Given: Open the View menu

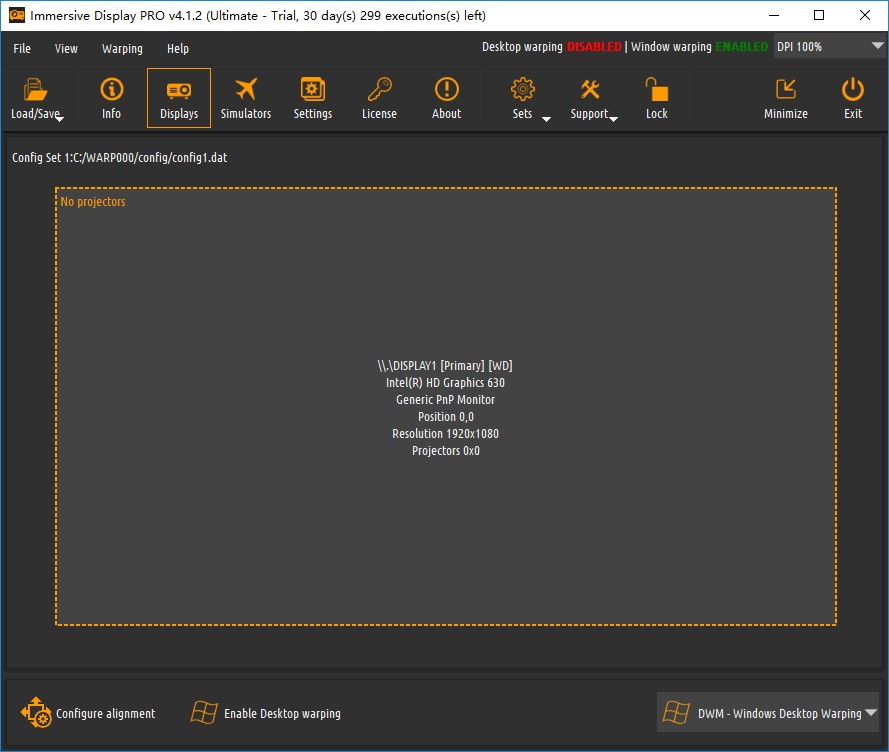Looking at the screenshot, I should pyautogui.click(x=66, y=48).
